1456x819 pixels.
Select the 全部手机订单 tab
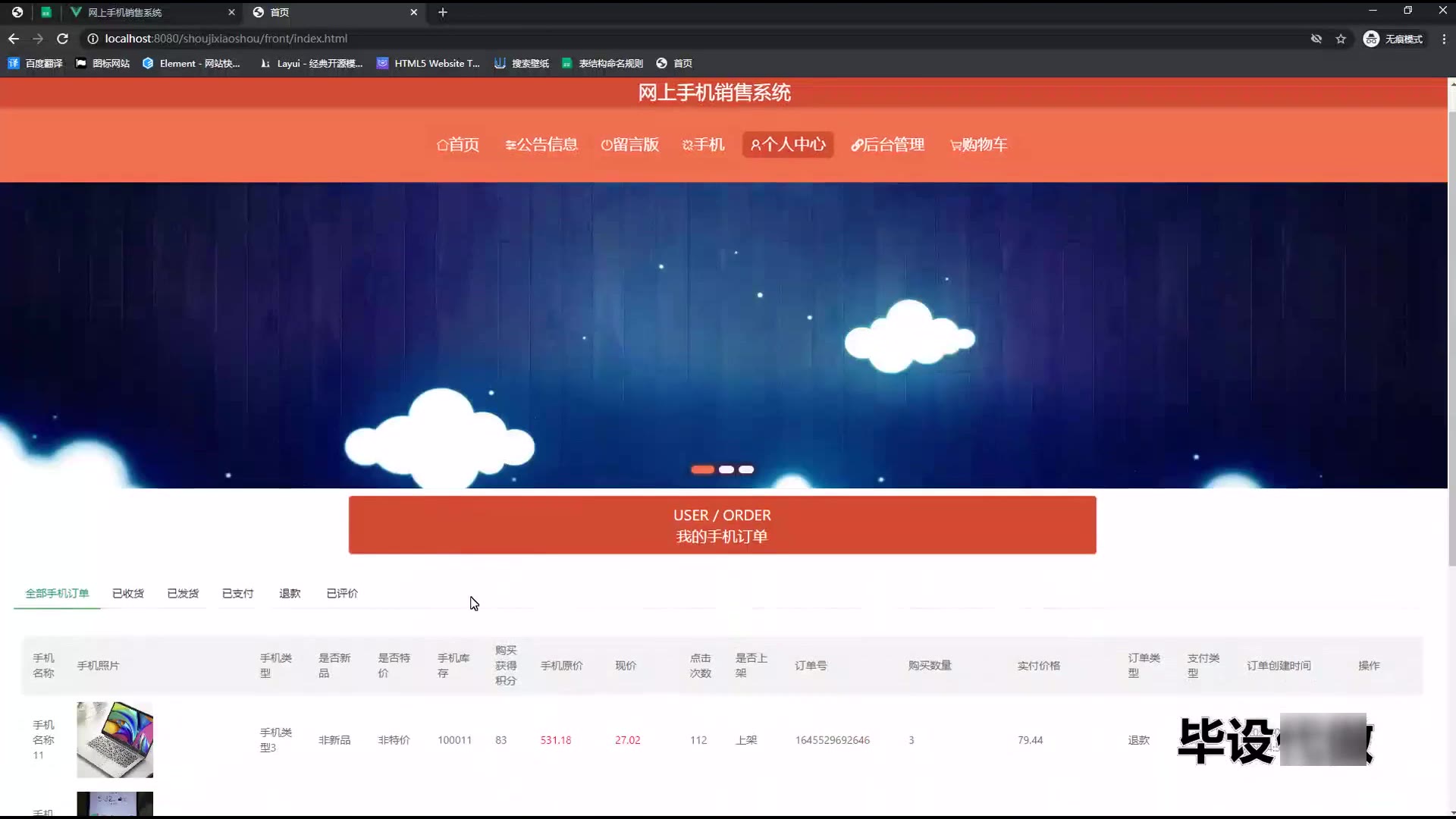coord(57,594)
